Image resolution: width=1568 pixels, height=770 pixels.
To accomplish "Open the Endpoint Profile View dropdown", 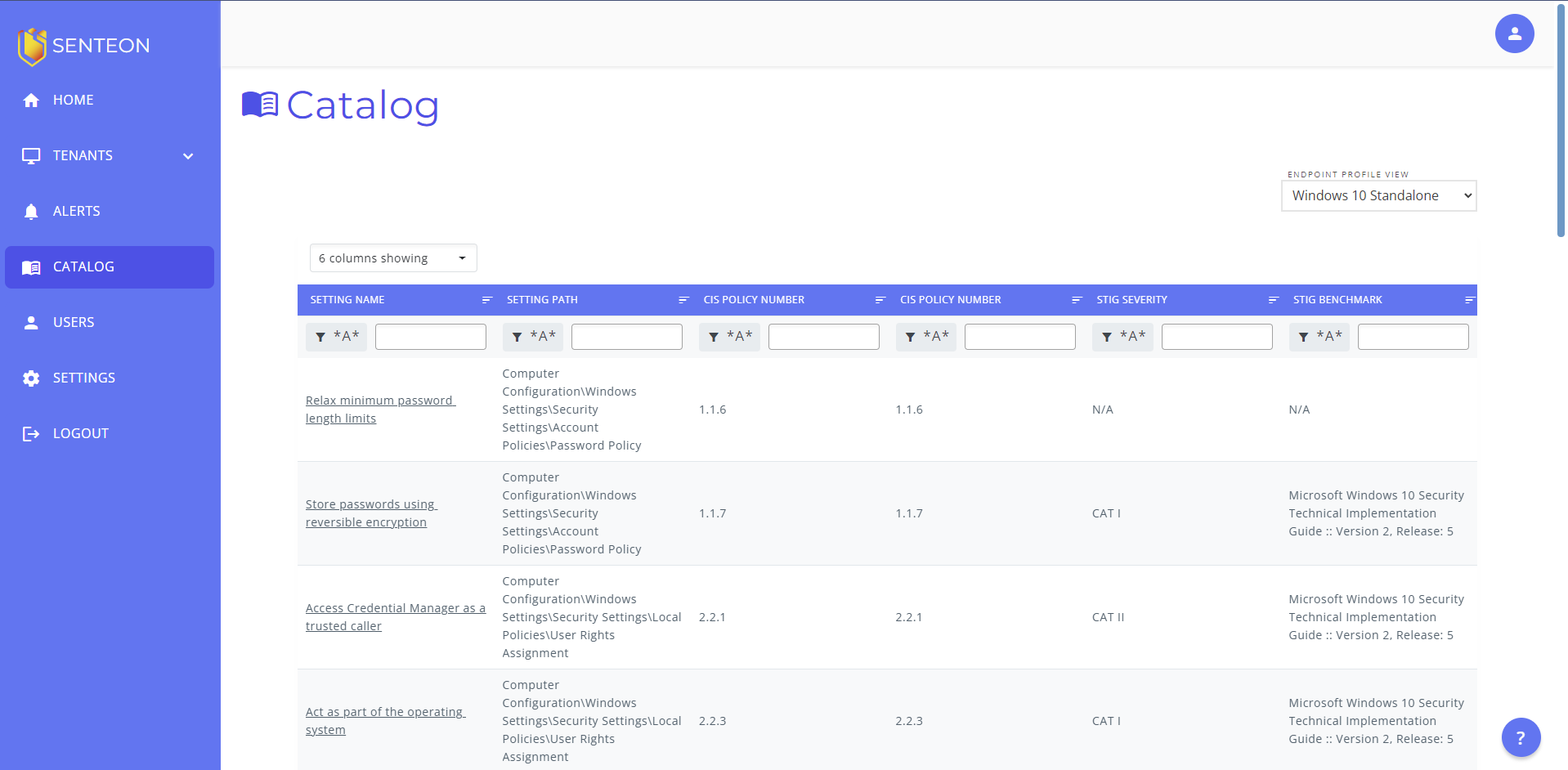I will pyautogui.click(x=1378, y=196).
